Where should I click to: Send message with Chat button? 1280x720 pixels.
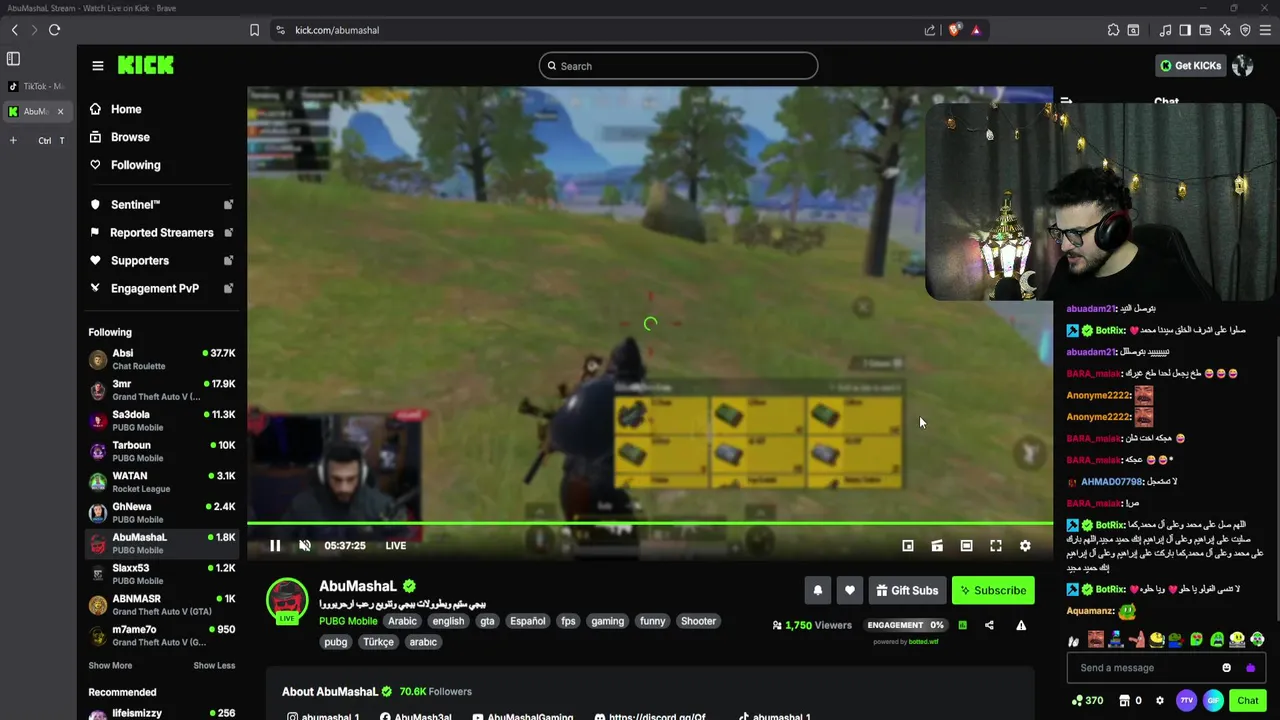pos(1247,701)
